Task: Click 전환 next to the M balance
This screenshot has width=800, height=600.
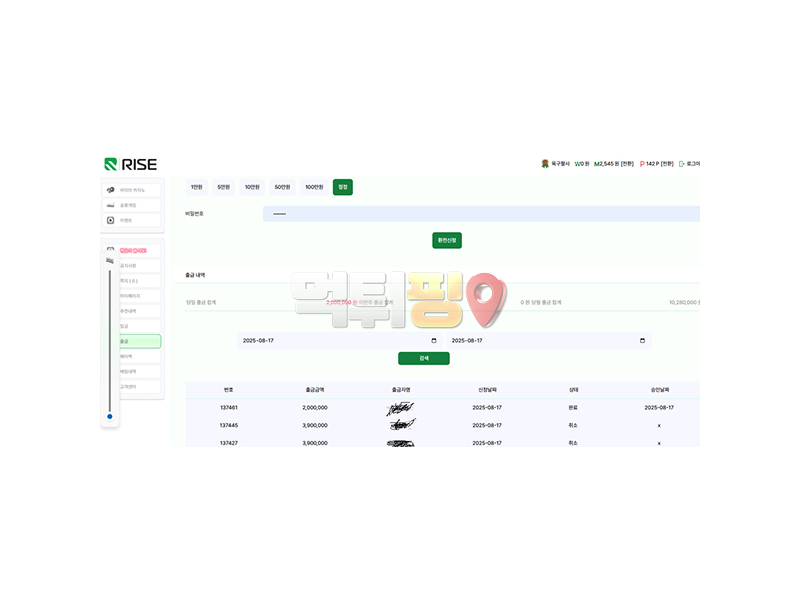Action: click(627, 164)
